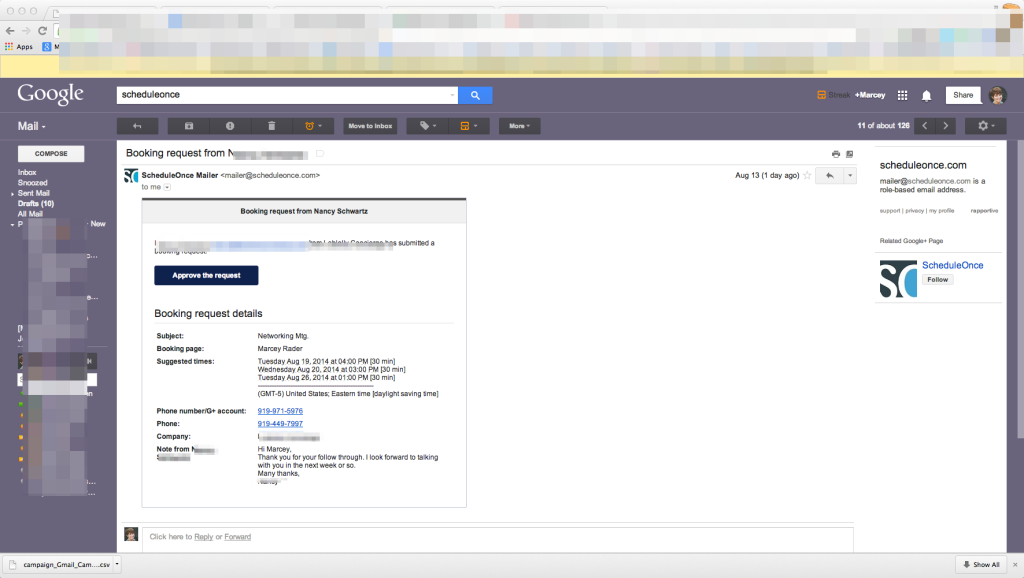Click your own avatar beside the reply box
The width and height of the screenshot is (1024, 578).
[x=131, y=535]
